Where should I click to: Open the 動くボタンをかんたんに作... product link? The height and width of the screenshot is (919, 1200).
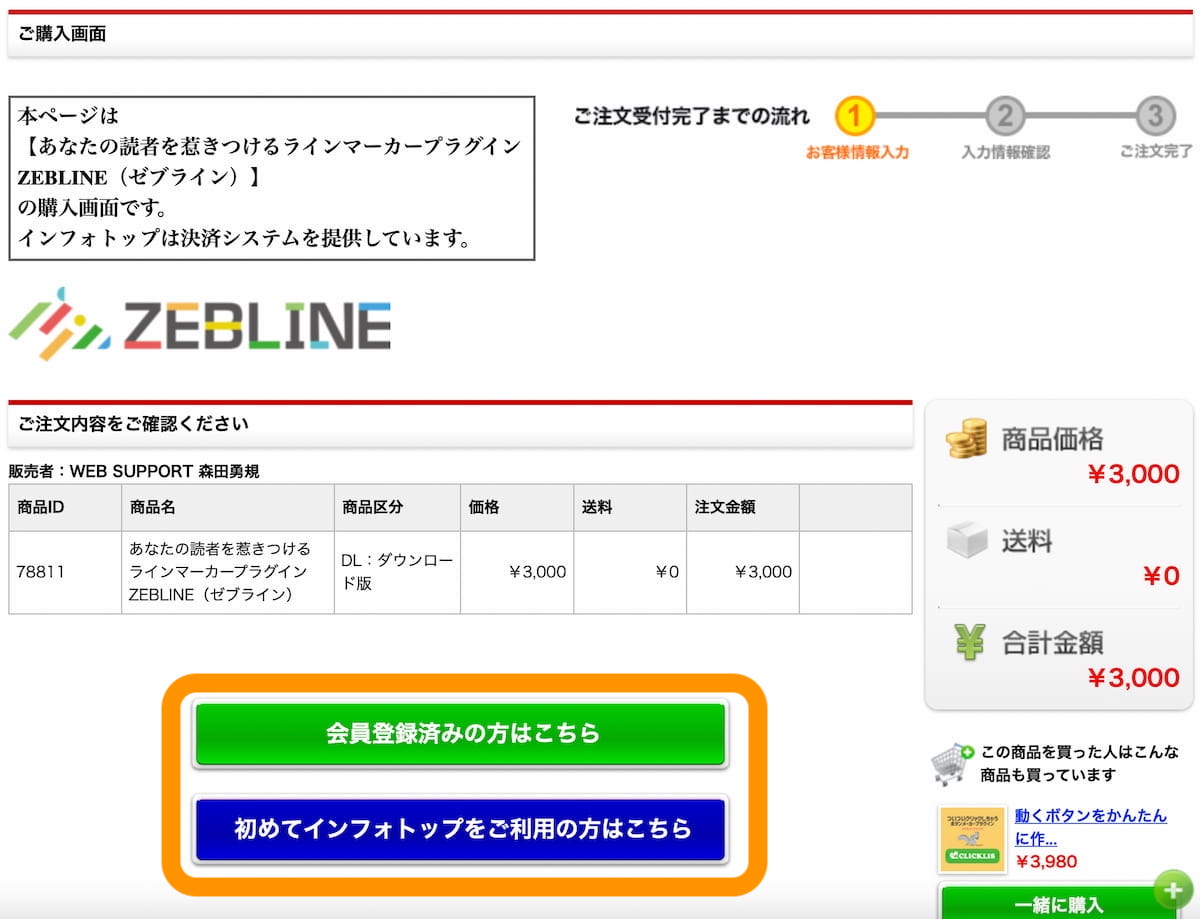coord(1090,826)
